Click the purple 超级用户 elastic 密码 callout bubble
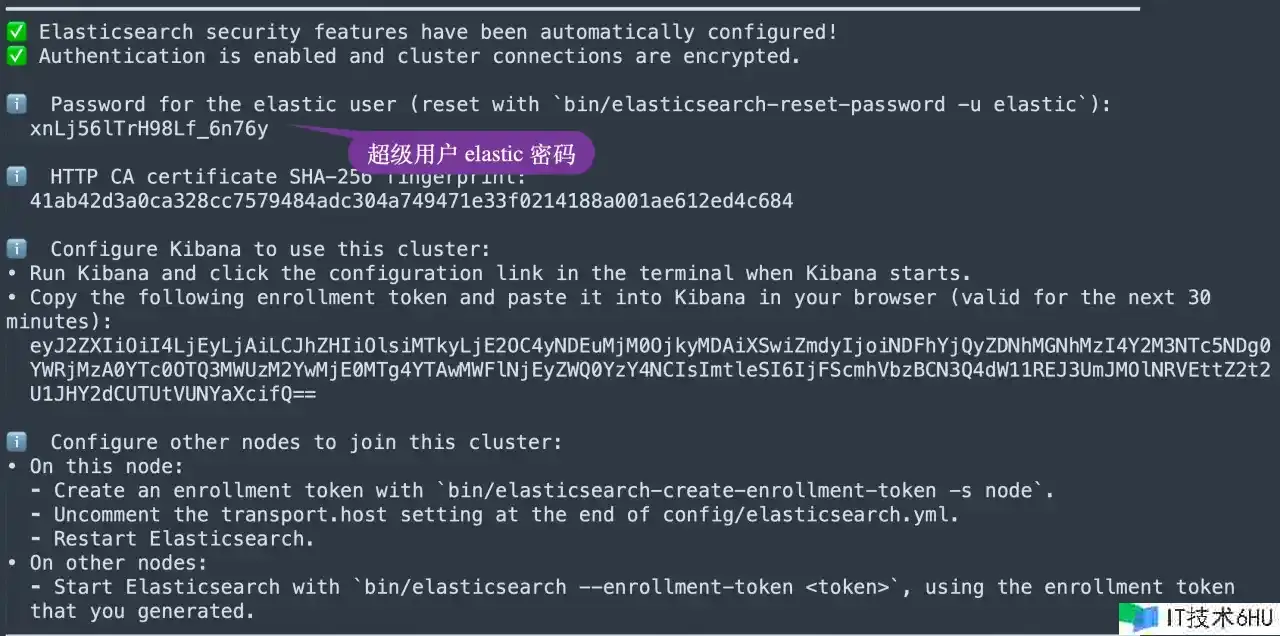The width and height of the screenshot is (1280, 636). coord(471,154)
